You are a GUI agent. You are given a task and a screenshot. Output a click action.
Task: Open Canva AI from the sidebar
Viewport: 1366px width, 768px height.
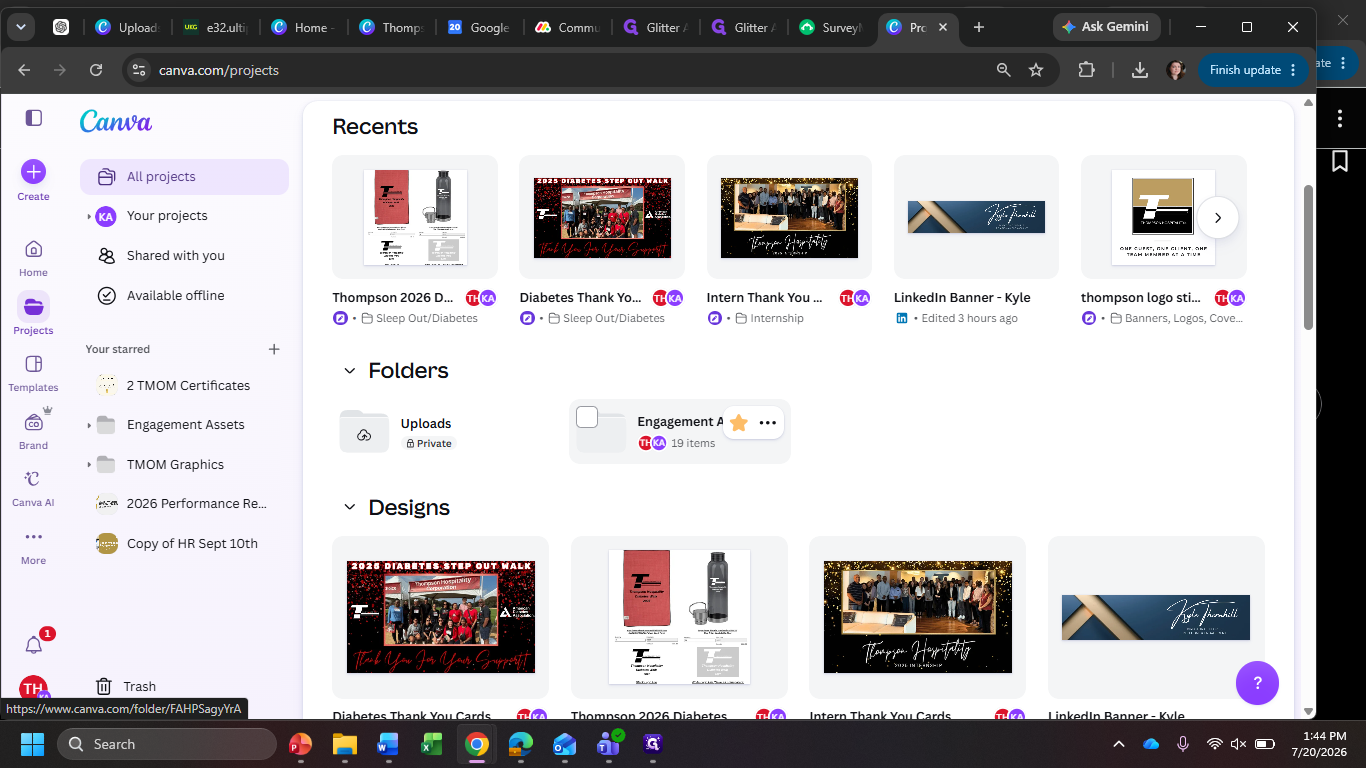33,479
